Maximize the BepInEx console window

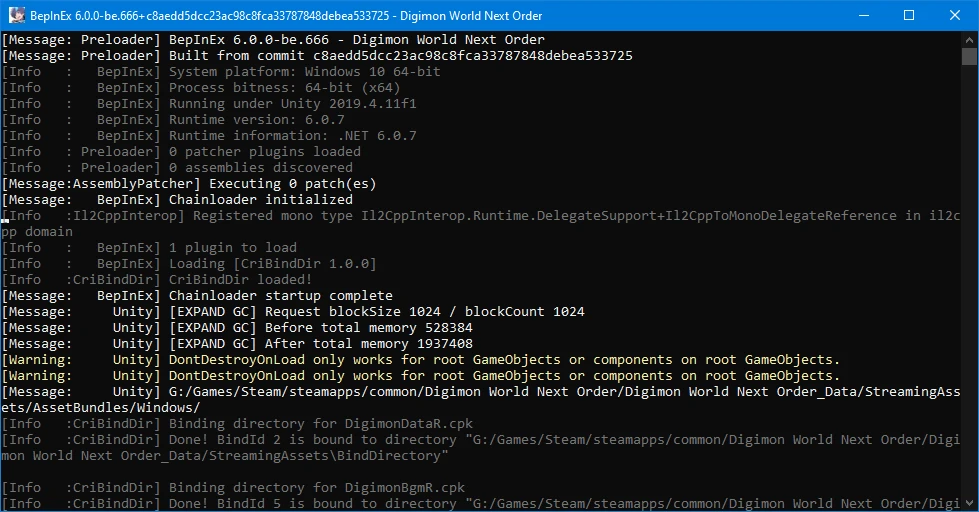(909, 15)
